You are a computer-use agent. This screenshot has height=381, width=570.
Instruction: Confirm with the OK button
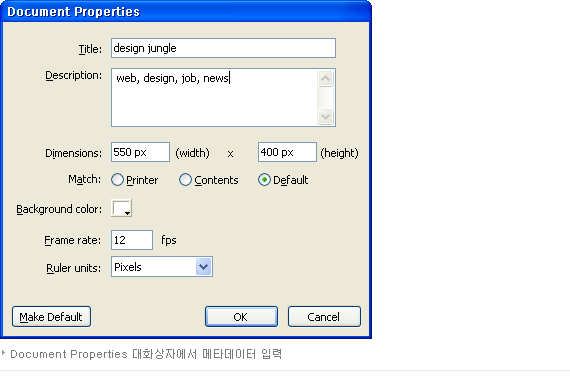(241, 317)
